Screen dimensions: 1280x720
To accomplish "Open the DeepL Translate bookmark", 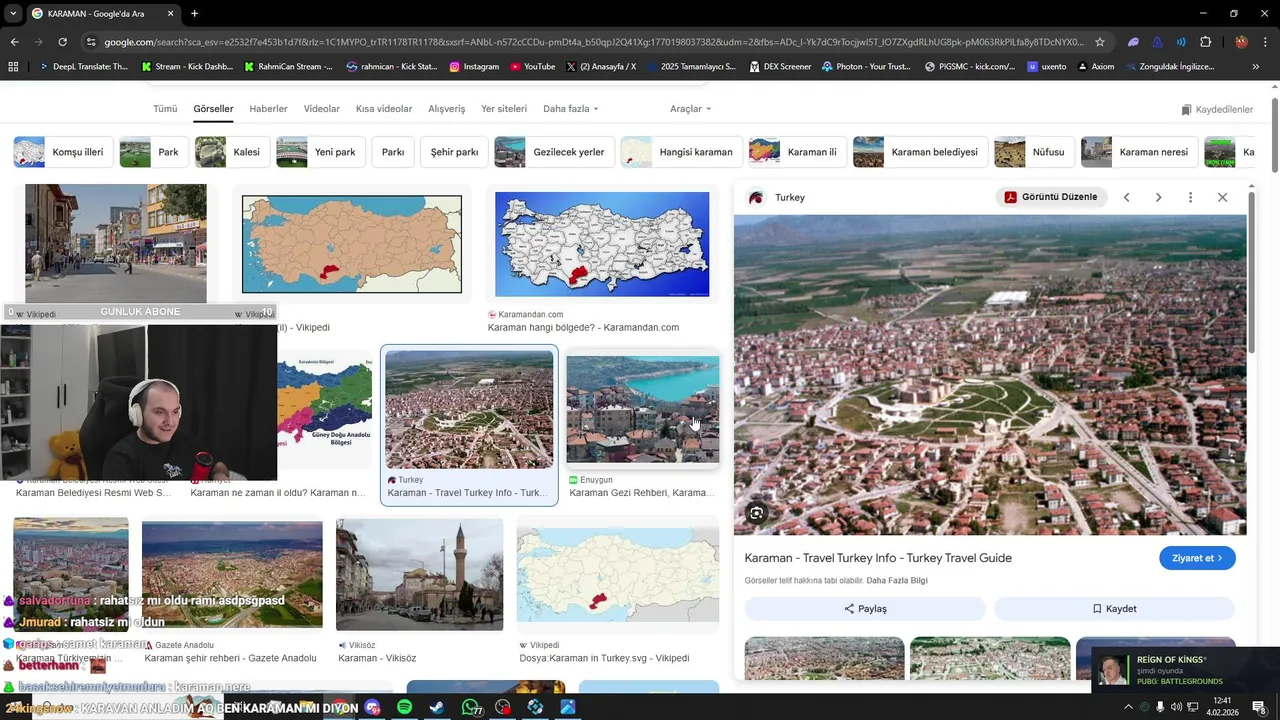I will (83, 67).
